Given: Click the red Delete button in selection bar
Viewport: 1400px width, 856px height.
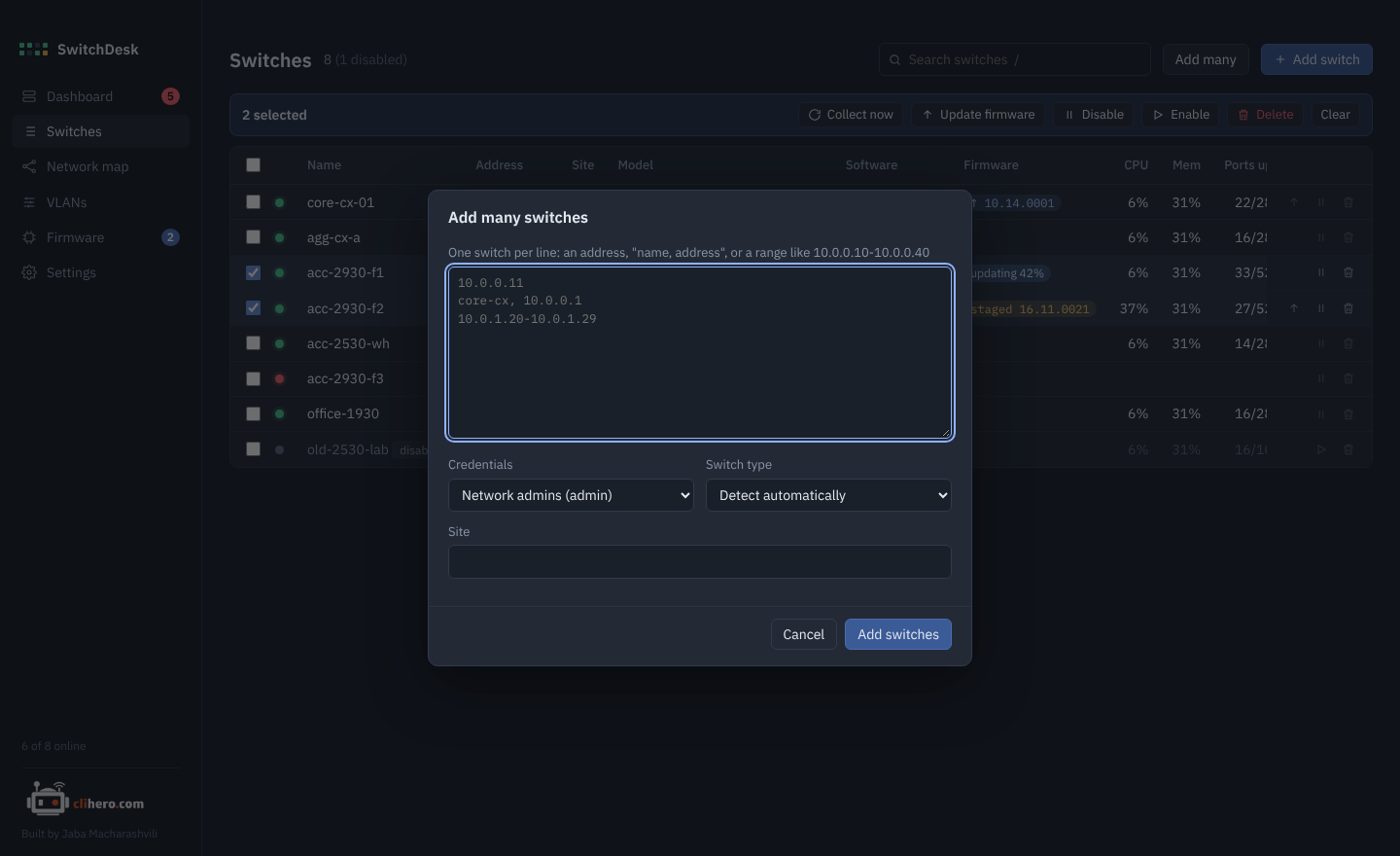Looking at the screenshot, I should point(1266,115).
